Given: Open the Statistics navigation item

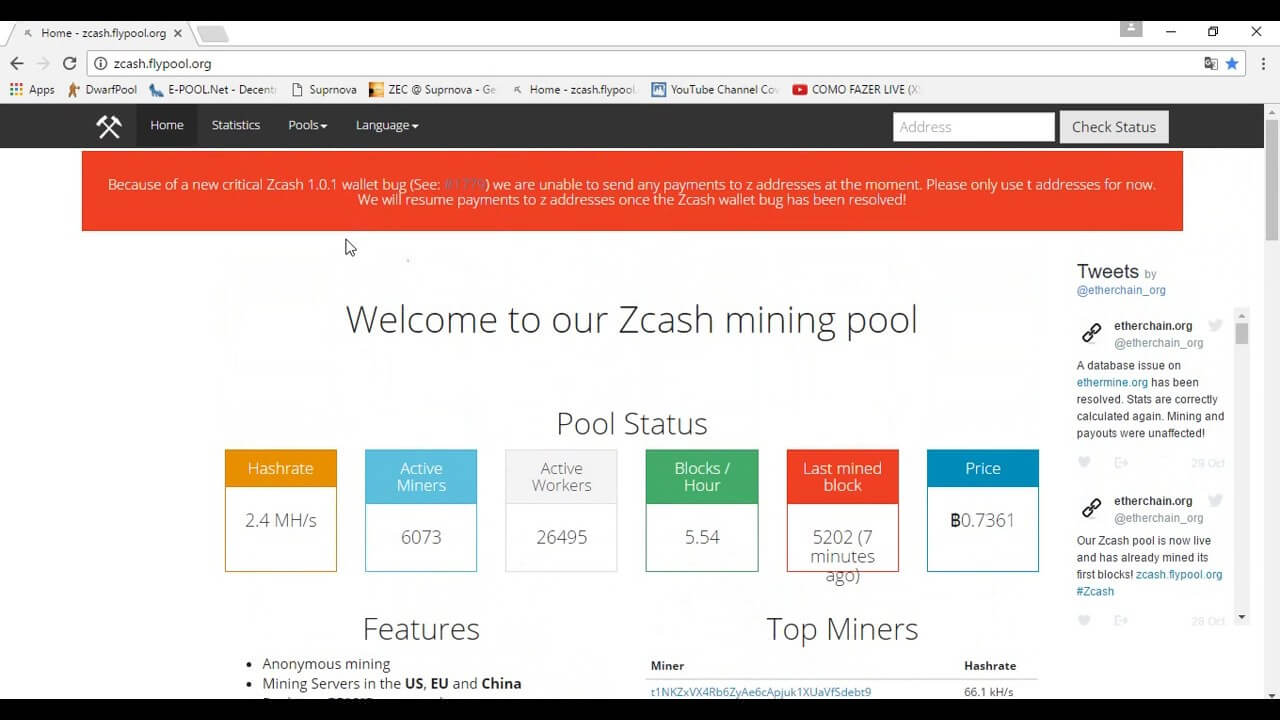Looking at the screenshot, I should 236,125.
